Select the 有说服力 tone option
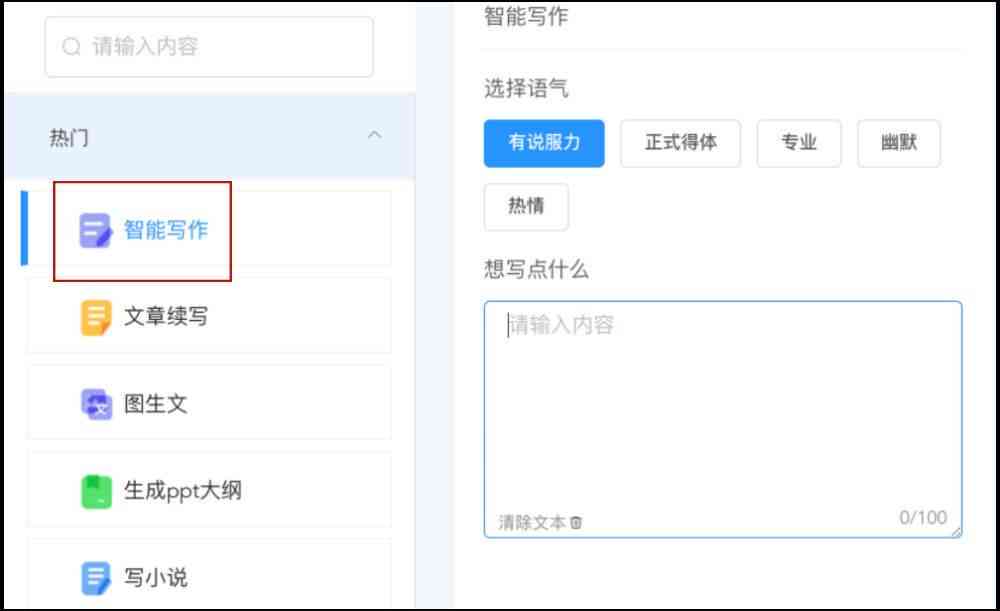Image resolution: width=1000 pixels, height=611 pixels. pyautogui.click(x=544, y=143)
